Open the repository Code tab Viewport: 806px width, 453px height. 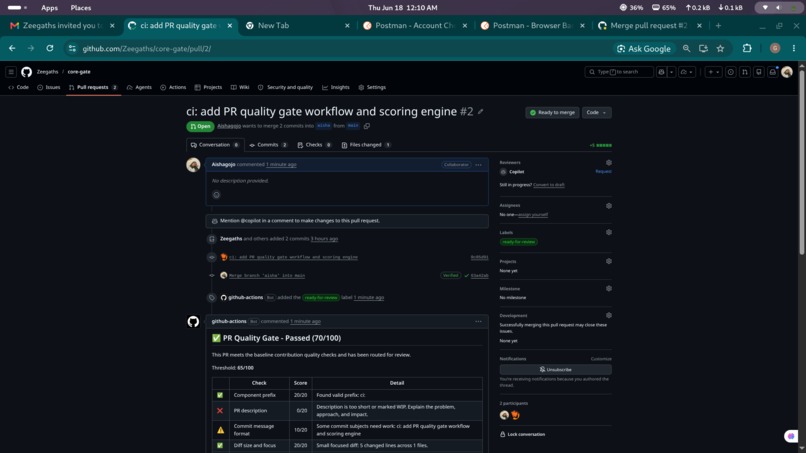tap(19, 87)
